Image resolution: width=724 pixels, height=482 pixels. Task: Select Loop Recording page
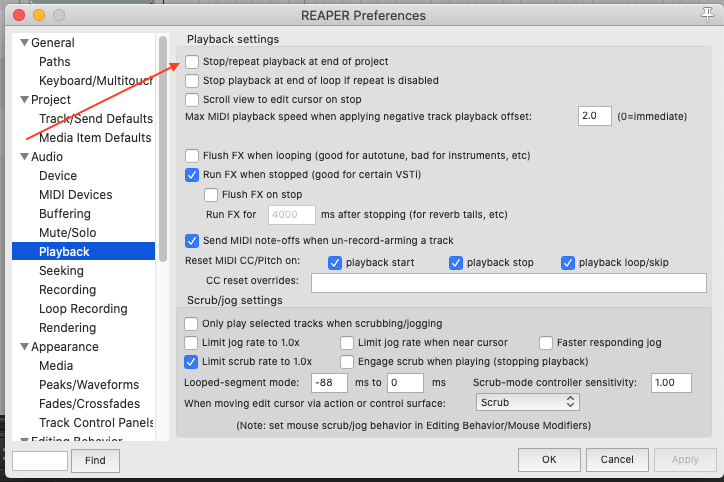(83, 308)
